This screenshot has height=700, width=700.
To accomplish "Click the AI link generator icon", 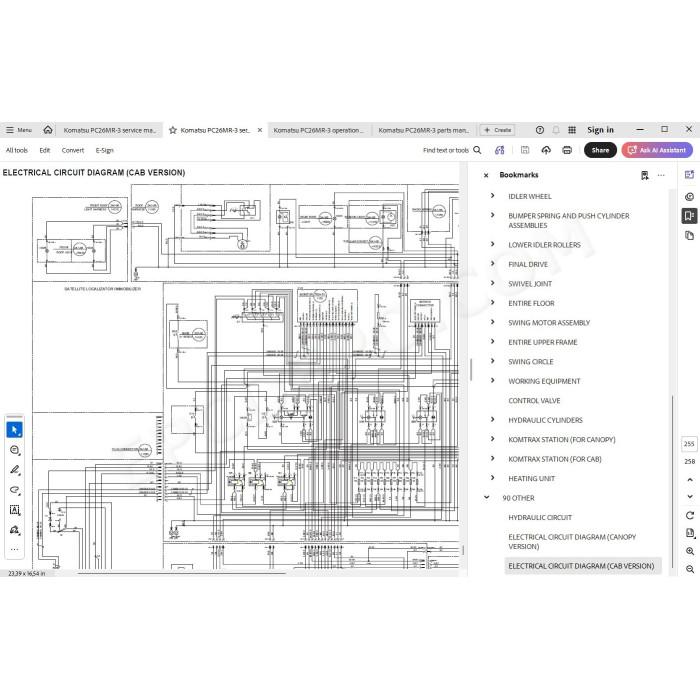I will (x=500, y=150).
